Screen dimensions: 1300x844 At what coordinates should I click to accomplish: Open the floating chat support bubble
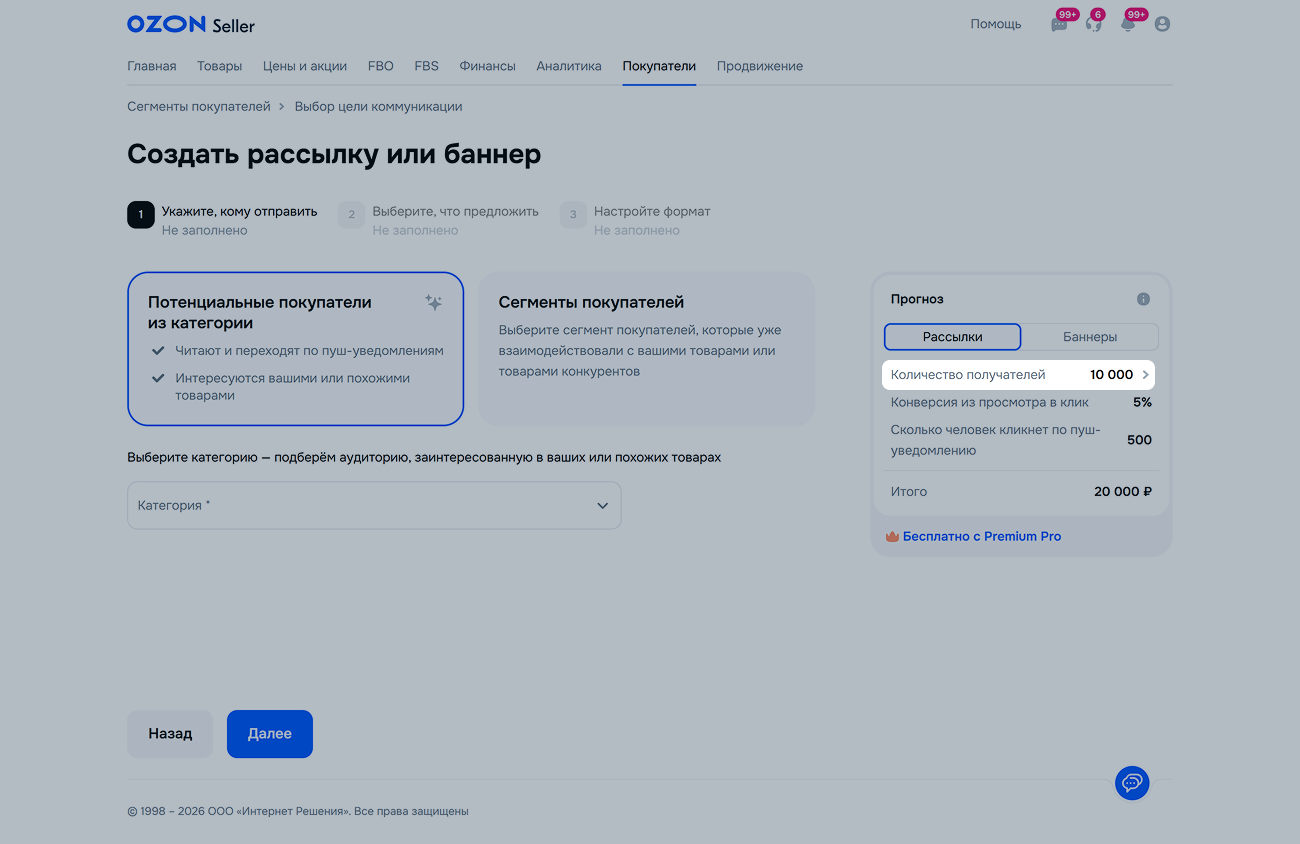tap(1132, 782)
